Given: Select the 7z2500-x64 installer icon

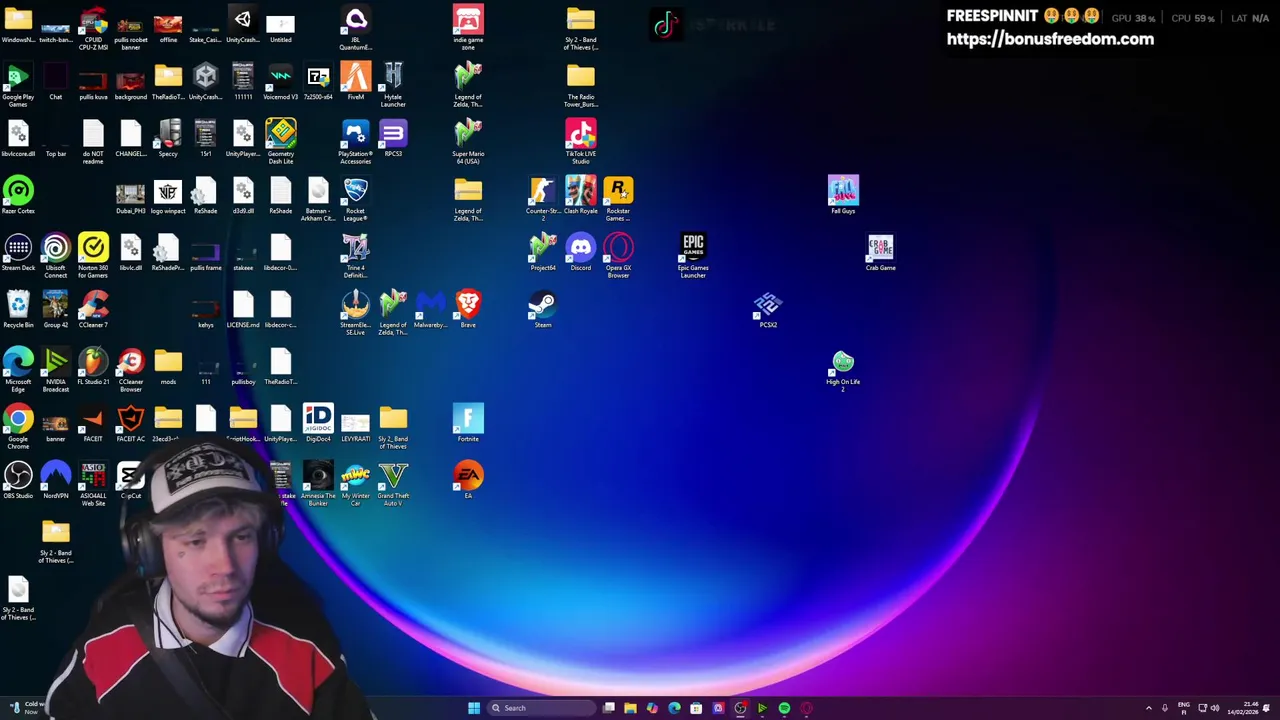Looking at the screenshot, I should 318,82.
